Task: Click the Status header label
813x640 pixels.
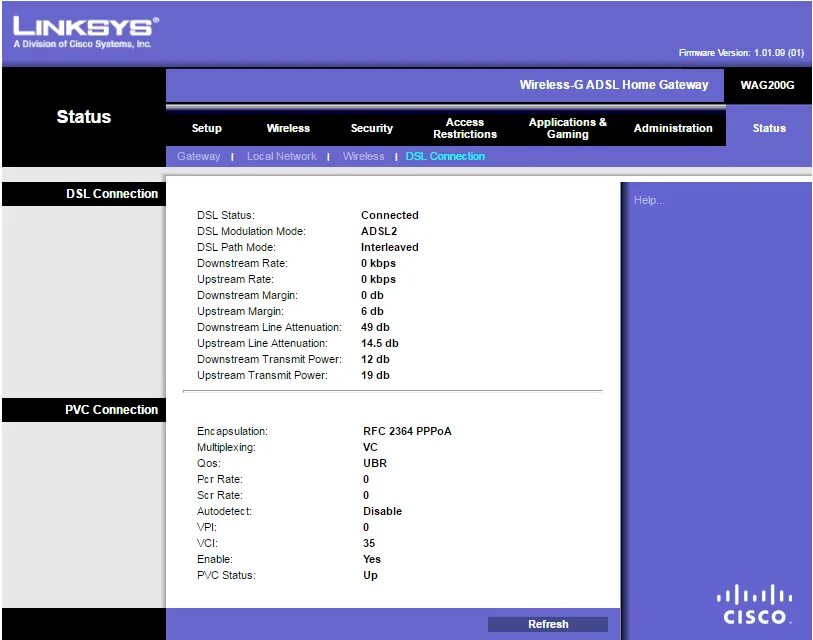Action: pos(83,117)
